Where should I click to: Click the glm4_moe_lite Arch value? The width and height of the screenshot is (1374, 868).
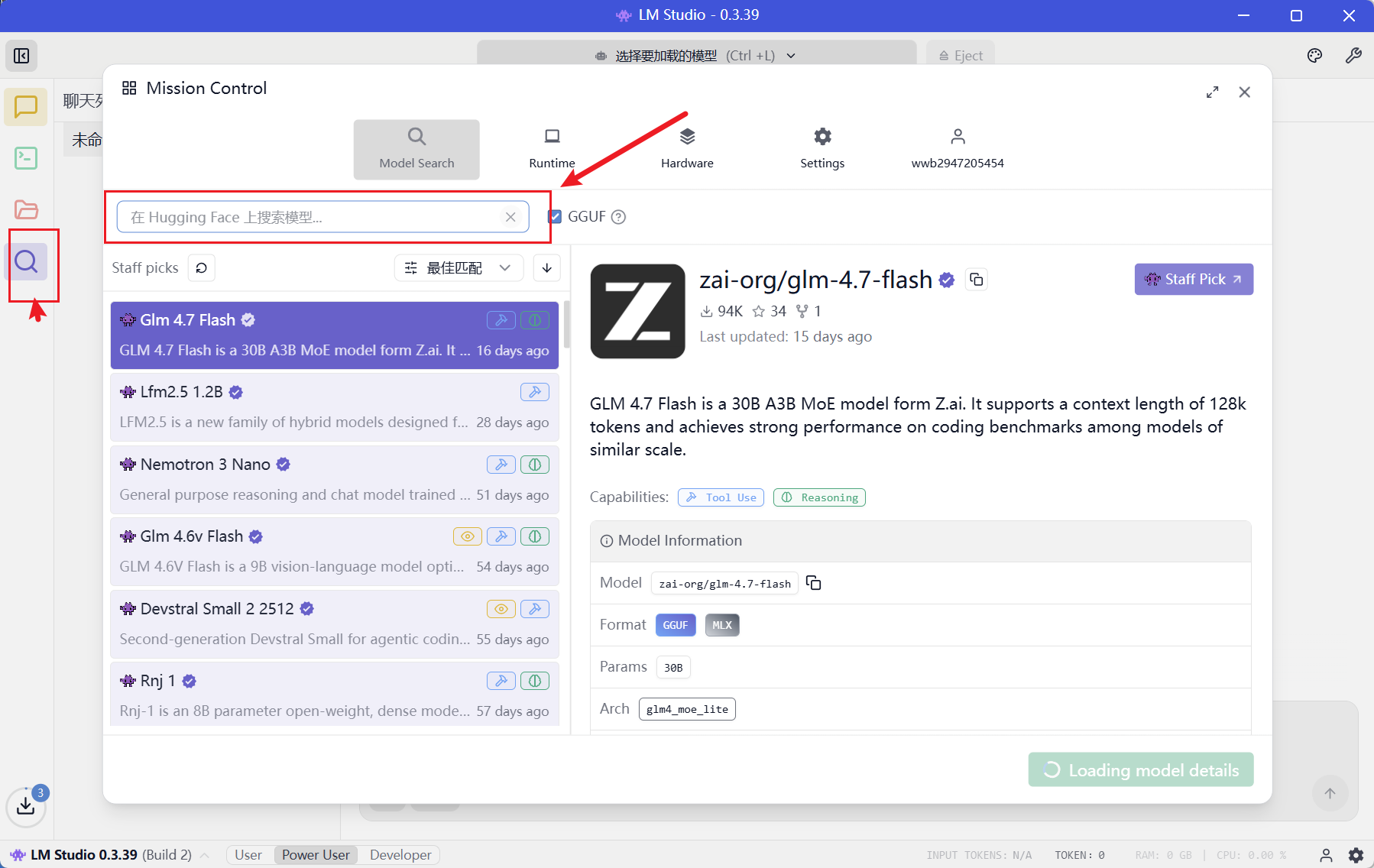click(687, 709)
